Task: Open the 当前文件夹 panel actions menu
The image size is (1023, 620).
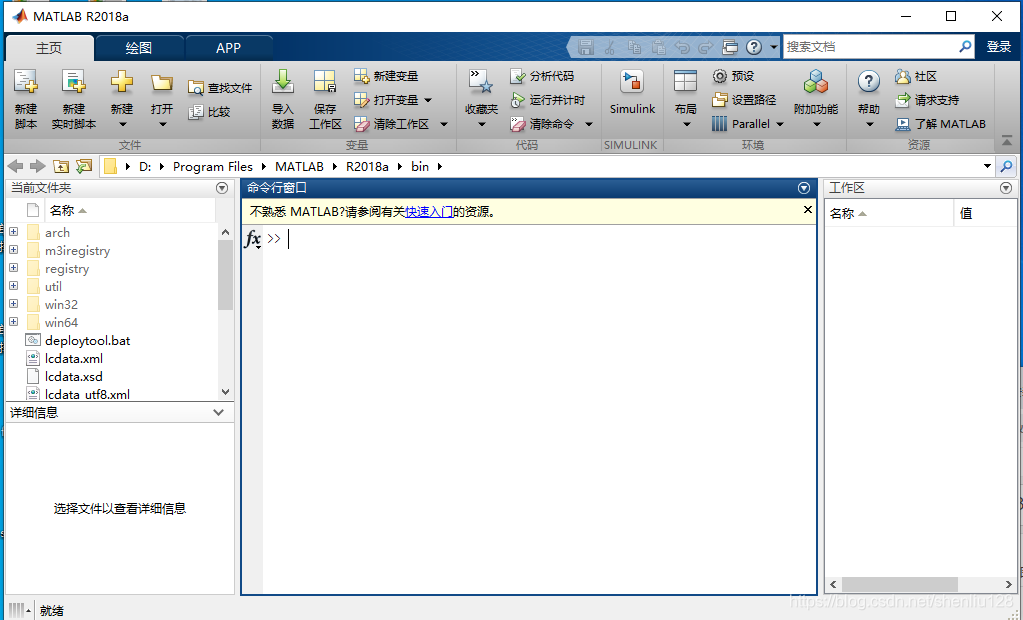Action: (222, 188)
